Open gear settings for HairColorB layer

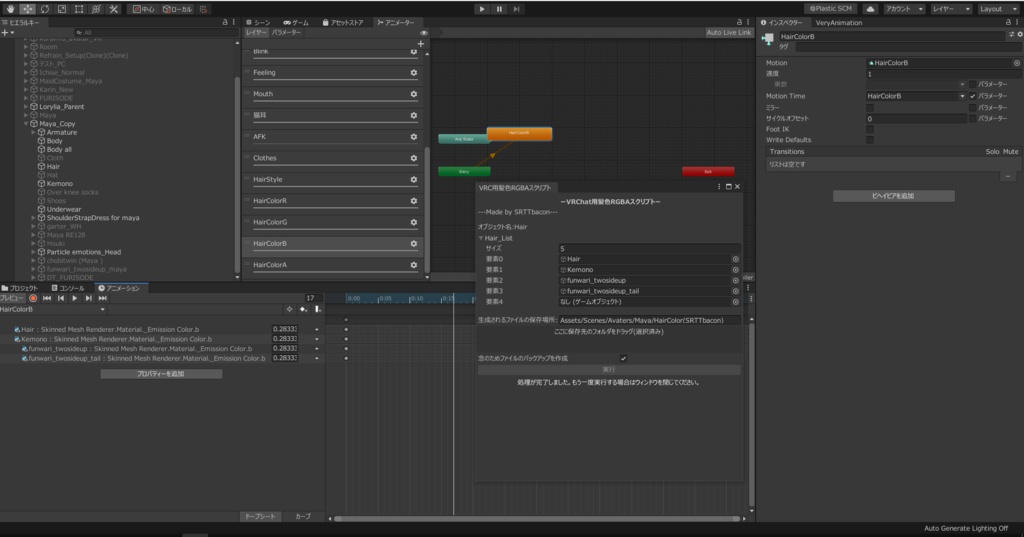(x=413, y=244)
